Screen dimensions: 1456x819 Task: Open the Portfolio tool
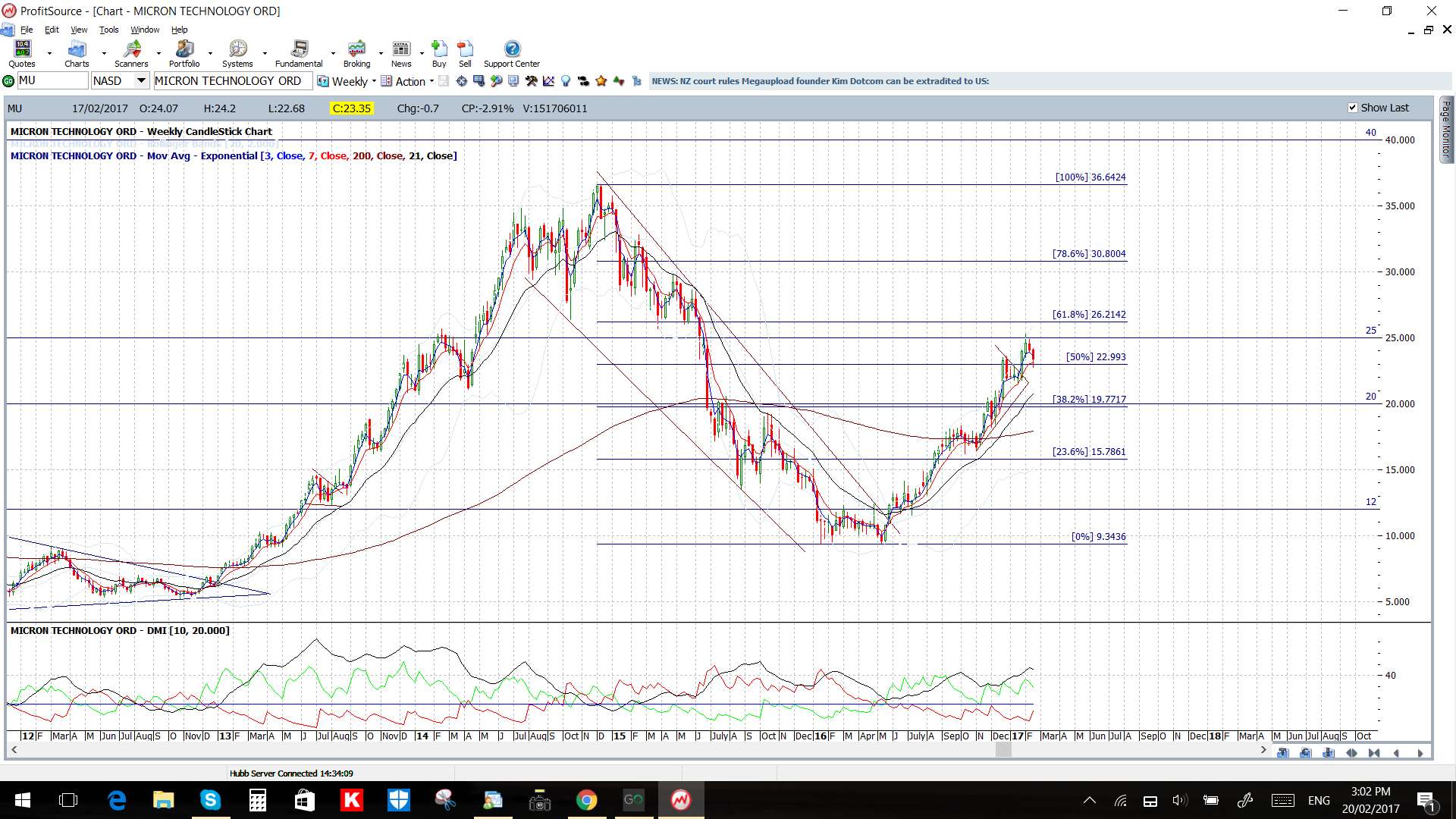184,54
